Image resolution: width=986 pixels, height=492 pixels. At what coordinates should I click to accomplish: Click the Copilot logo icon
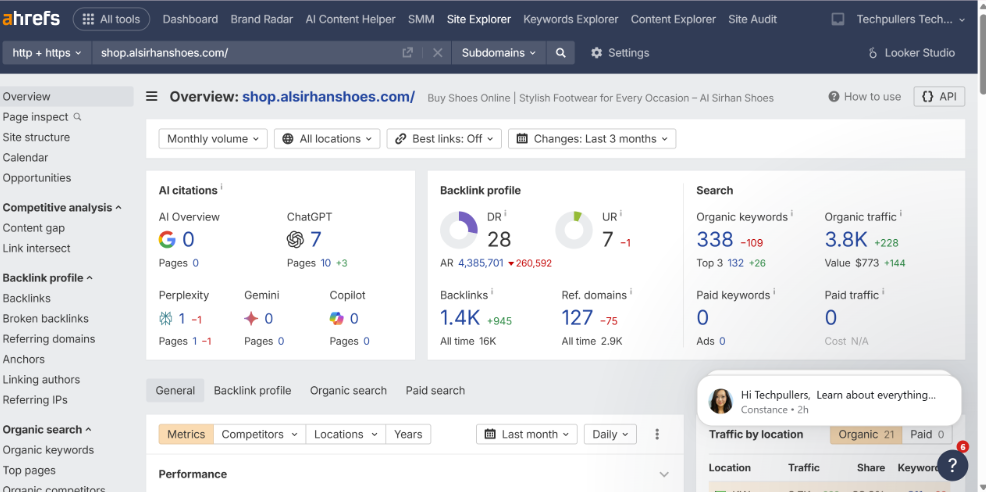(336, 318)
